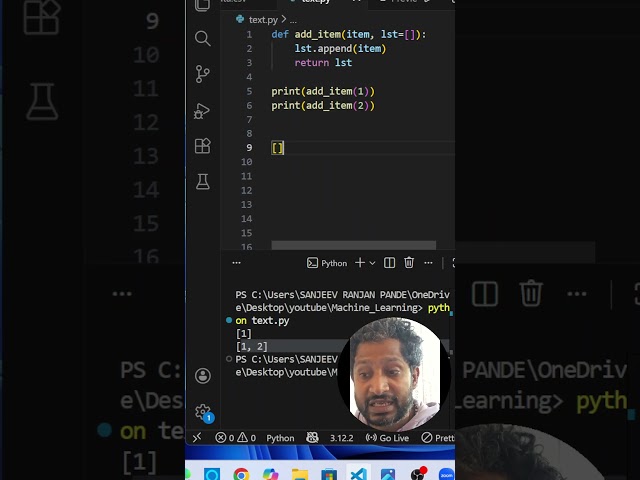Open panel views overflow ellipsis at left

pos(236,263)
